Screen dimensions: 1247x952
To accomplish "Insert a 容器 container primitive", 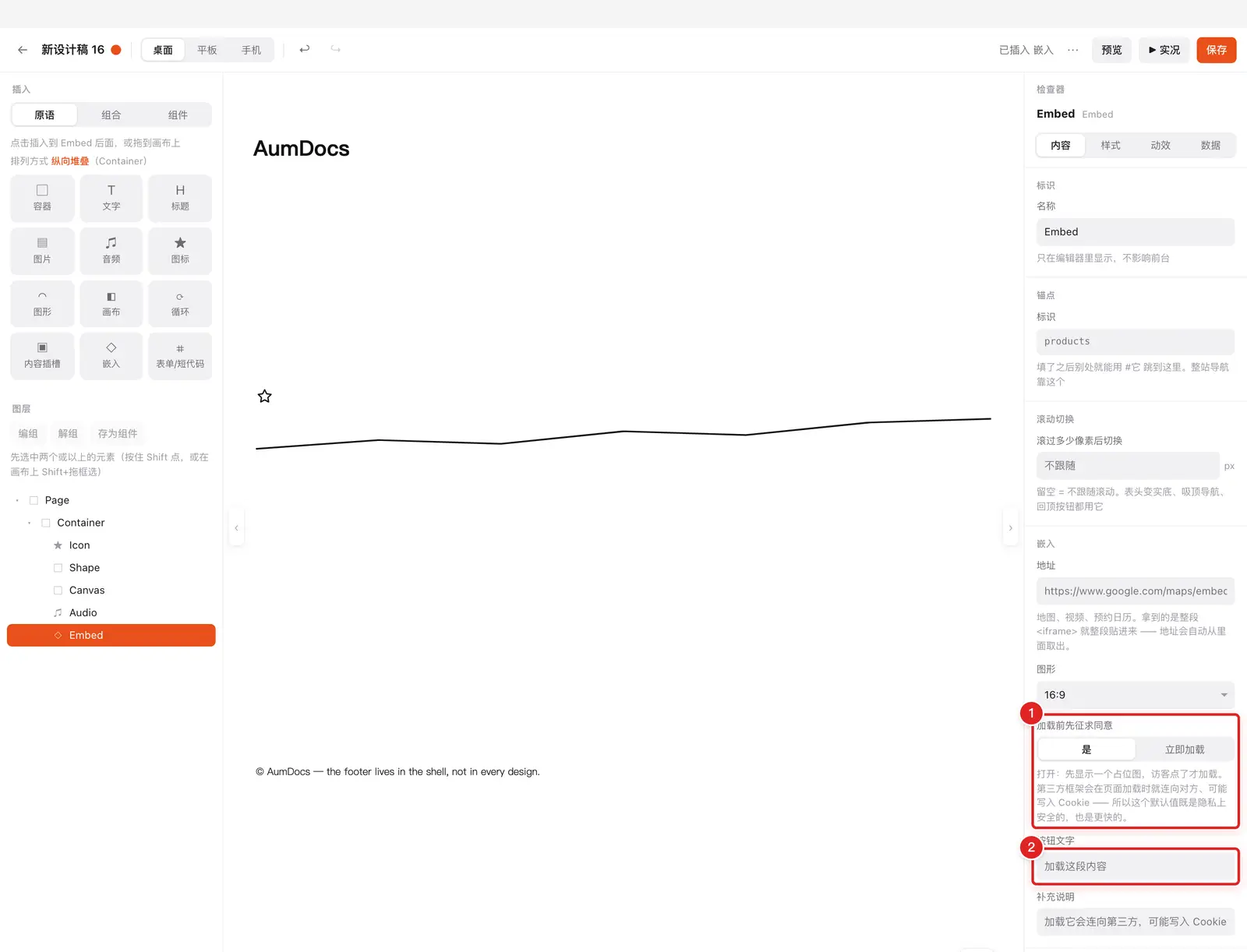I will click(x=42, y=198).
